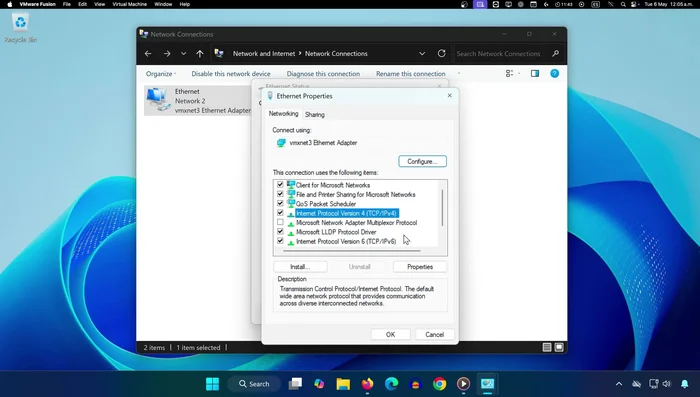
Task: Confirm with the OK button
Action: [390, 334]
